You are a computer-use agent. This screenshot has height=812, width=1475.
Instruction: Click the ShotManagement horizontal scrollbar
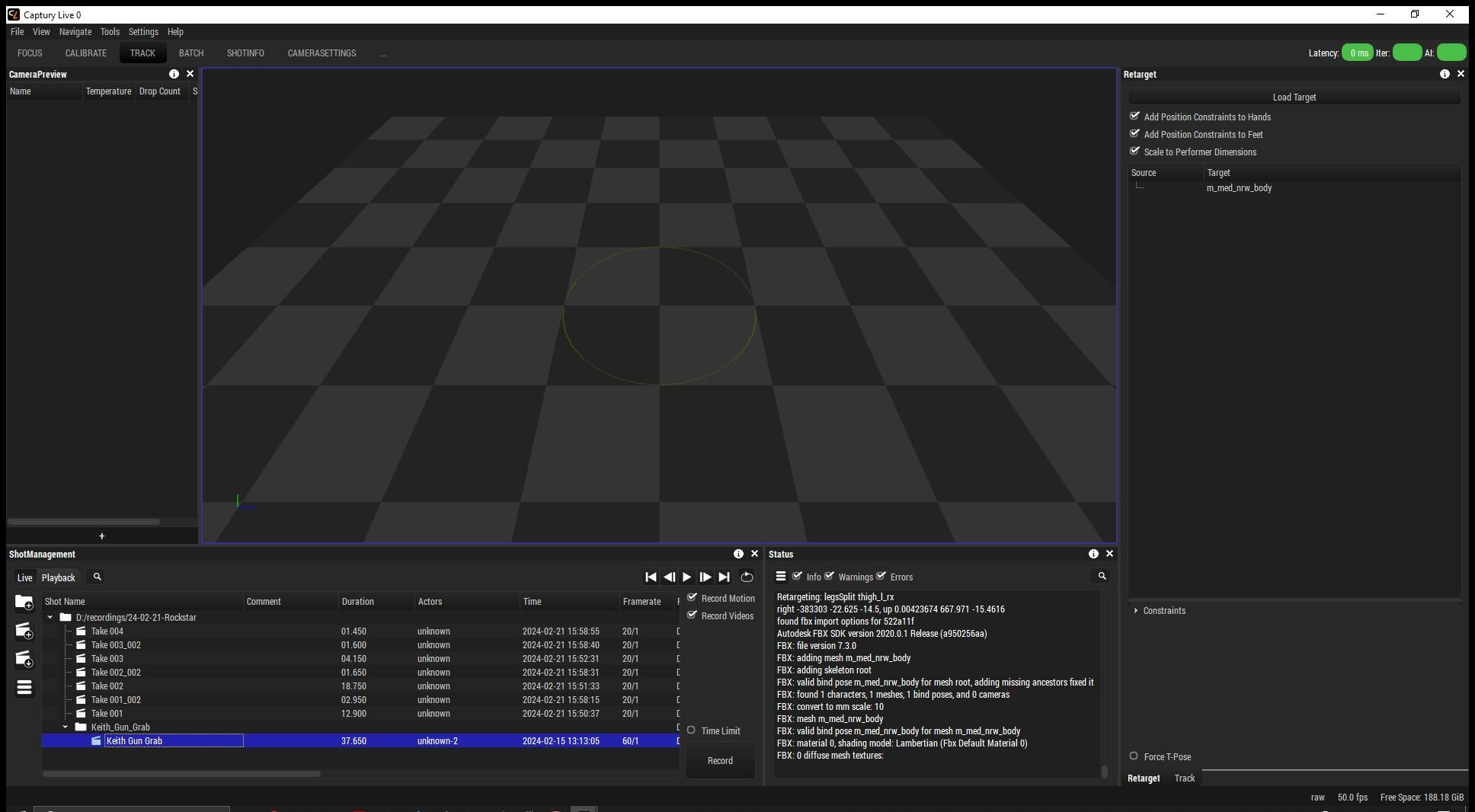pos(181,774)
